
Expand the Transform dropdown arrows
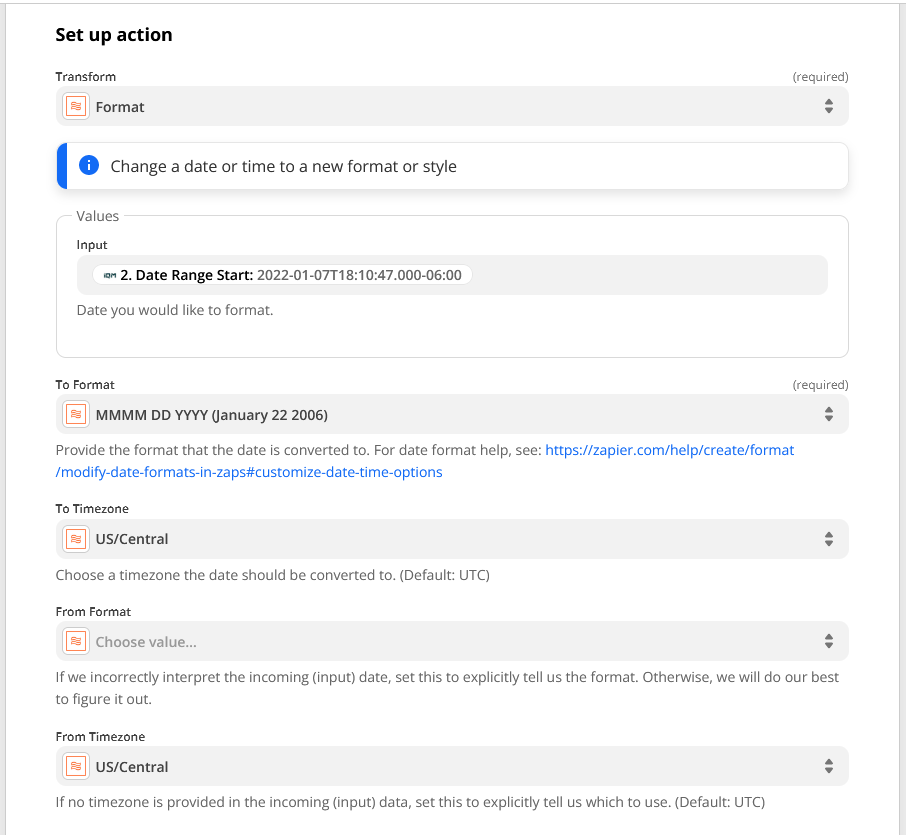[828, 107]
